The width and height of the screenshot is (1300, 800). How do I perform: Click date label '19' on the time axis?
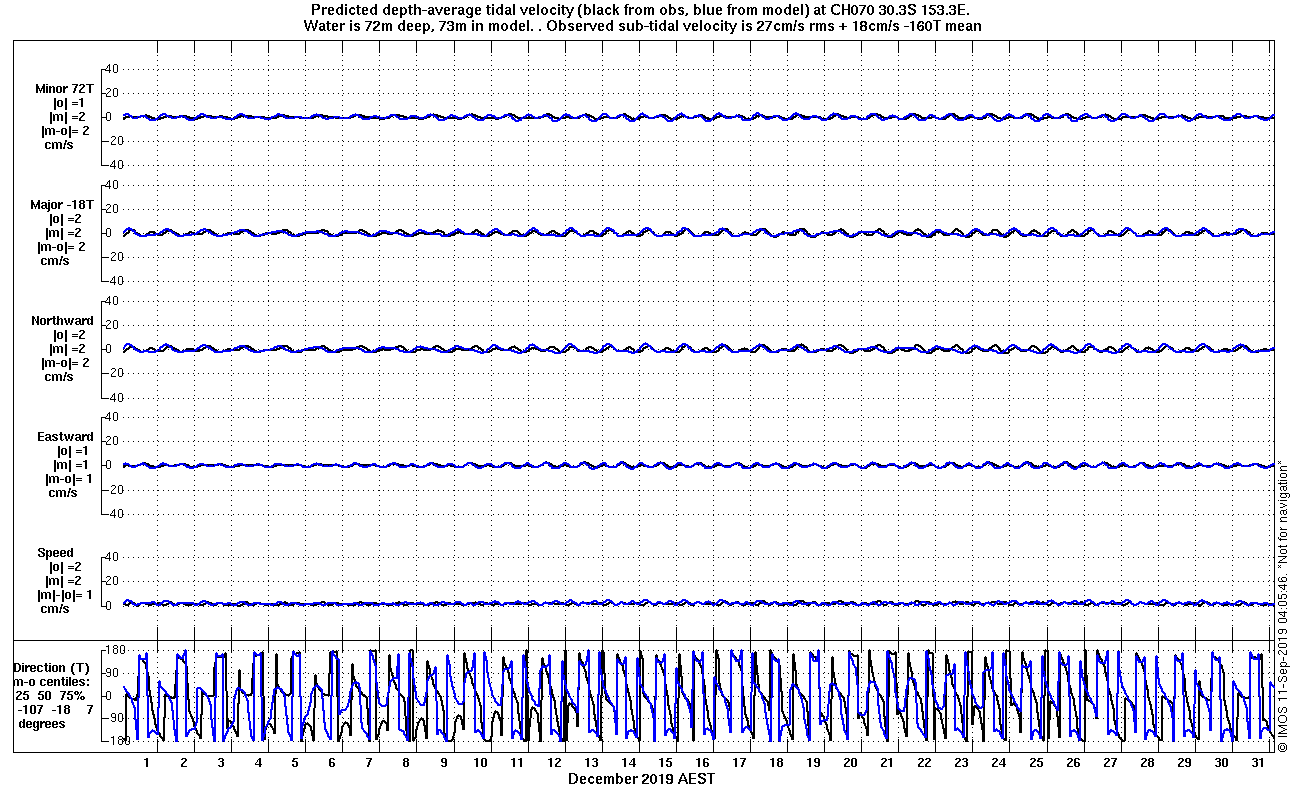tap(813, 762)
